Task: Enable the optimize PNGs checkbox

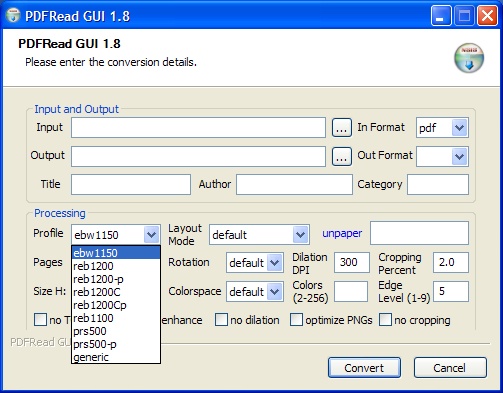Action: (296, 319)
